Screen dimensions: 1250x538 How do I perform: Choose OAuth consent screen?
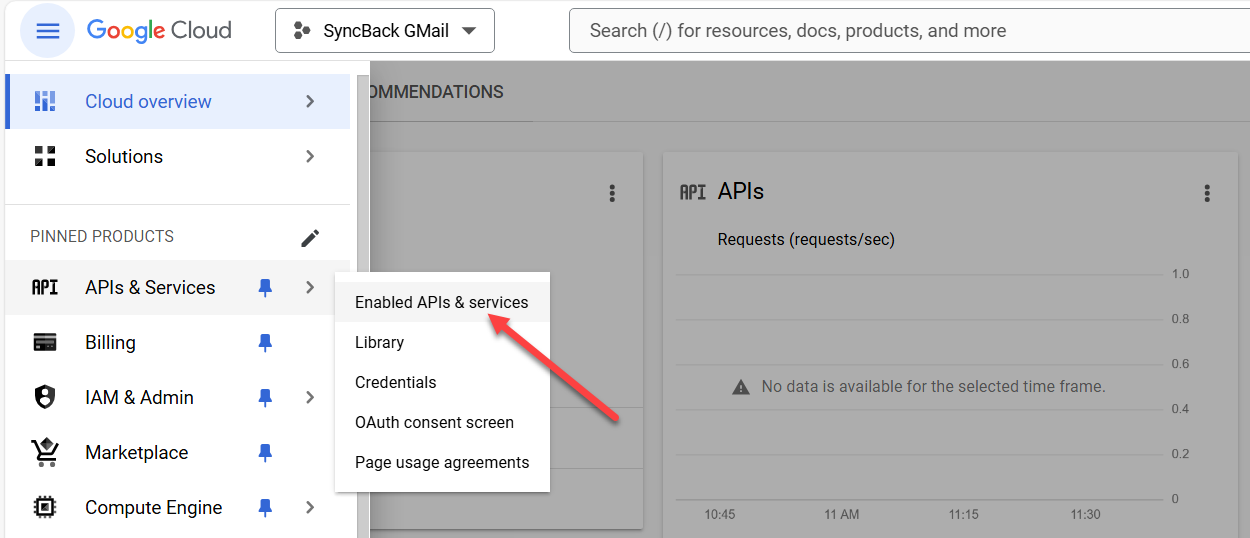(x=442, y=422)
